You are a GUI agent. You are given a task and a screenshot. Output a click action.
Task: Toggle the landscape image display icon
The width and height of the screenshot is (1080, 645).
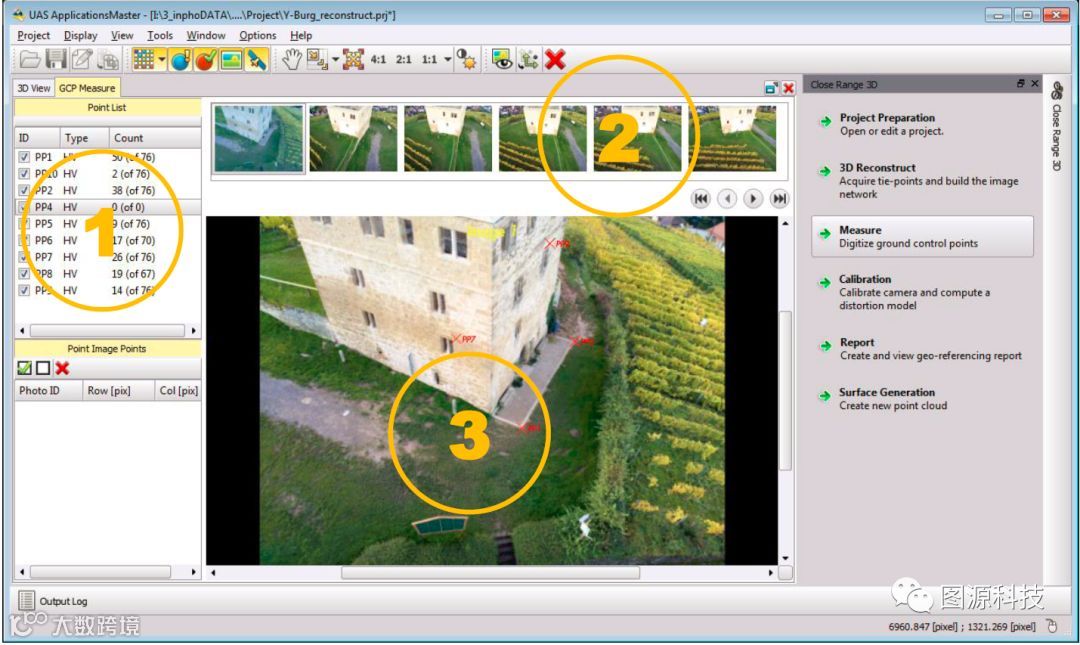(231, 60)
